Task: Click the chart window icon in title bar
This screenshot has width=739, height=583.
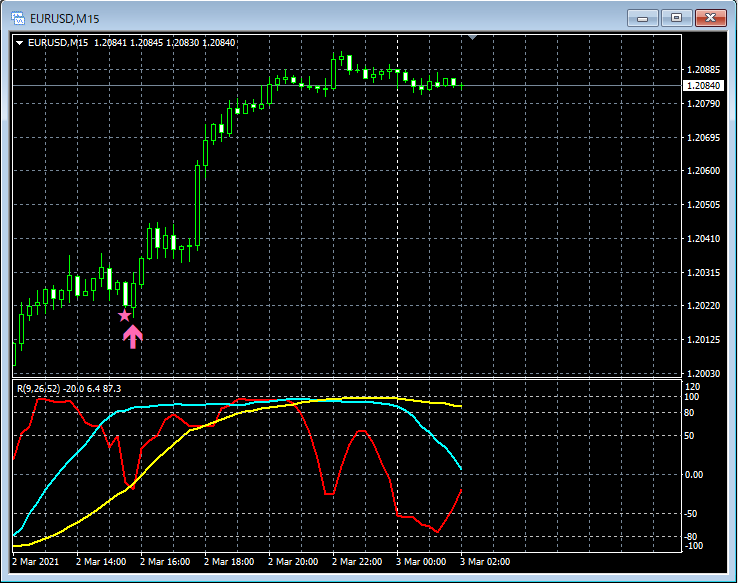Action: click(18, 18)
